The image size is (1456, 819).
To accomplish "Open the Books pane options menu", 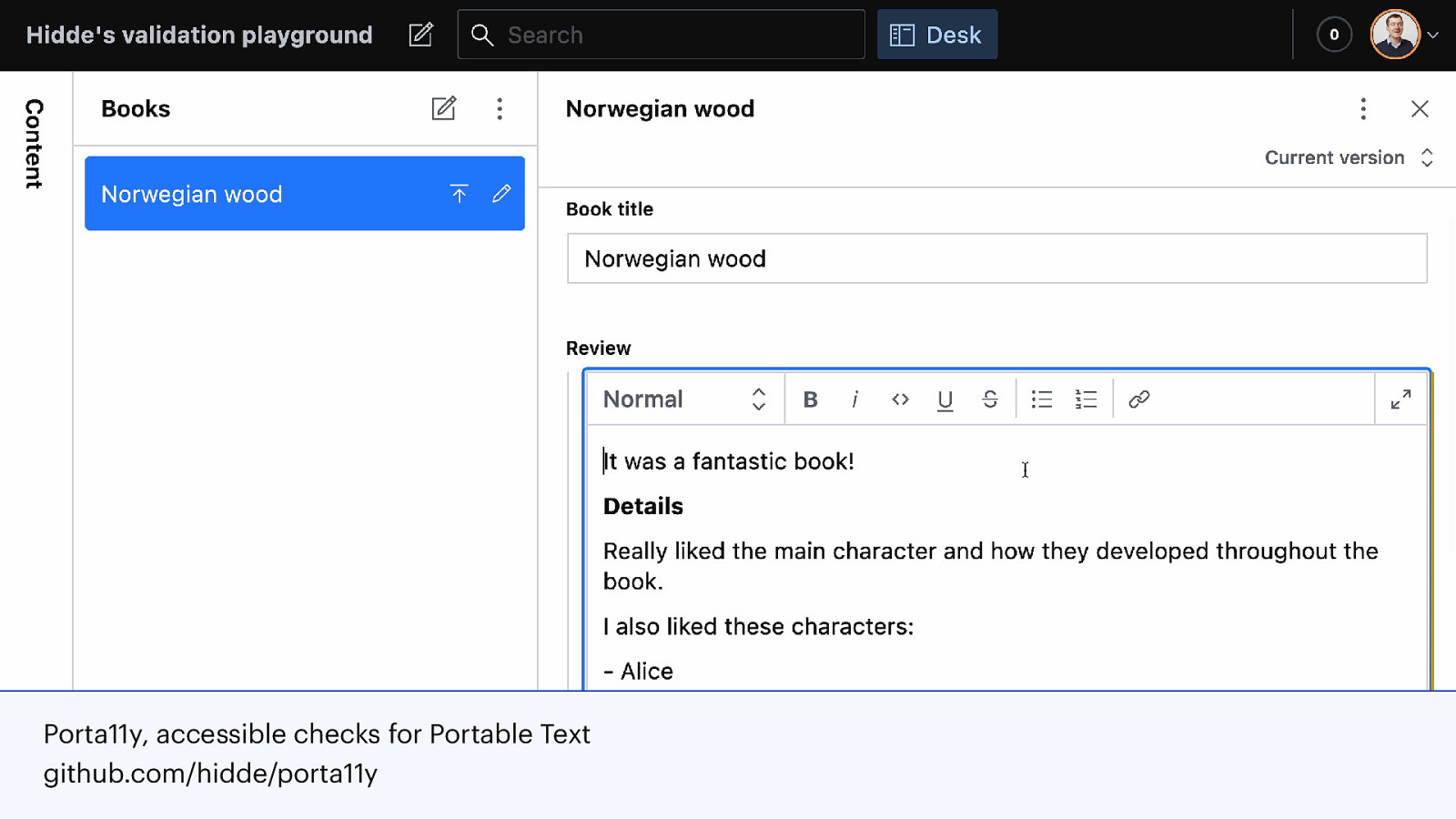I will coord(500,109).
